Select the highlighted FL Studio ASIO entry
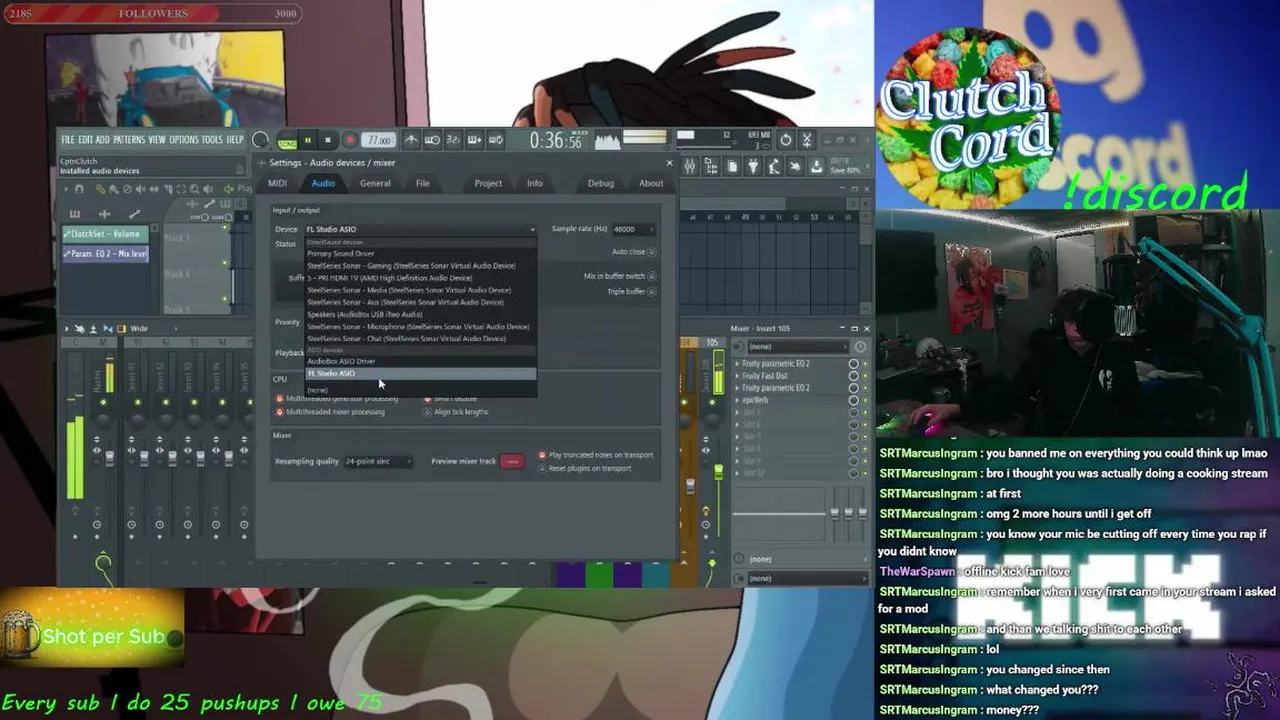 coord(420,373)
